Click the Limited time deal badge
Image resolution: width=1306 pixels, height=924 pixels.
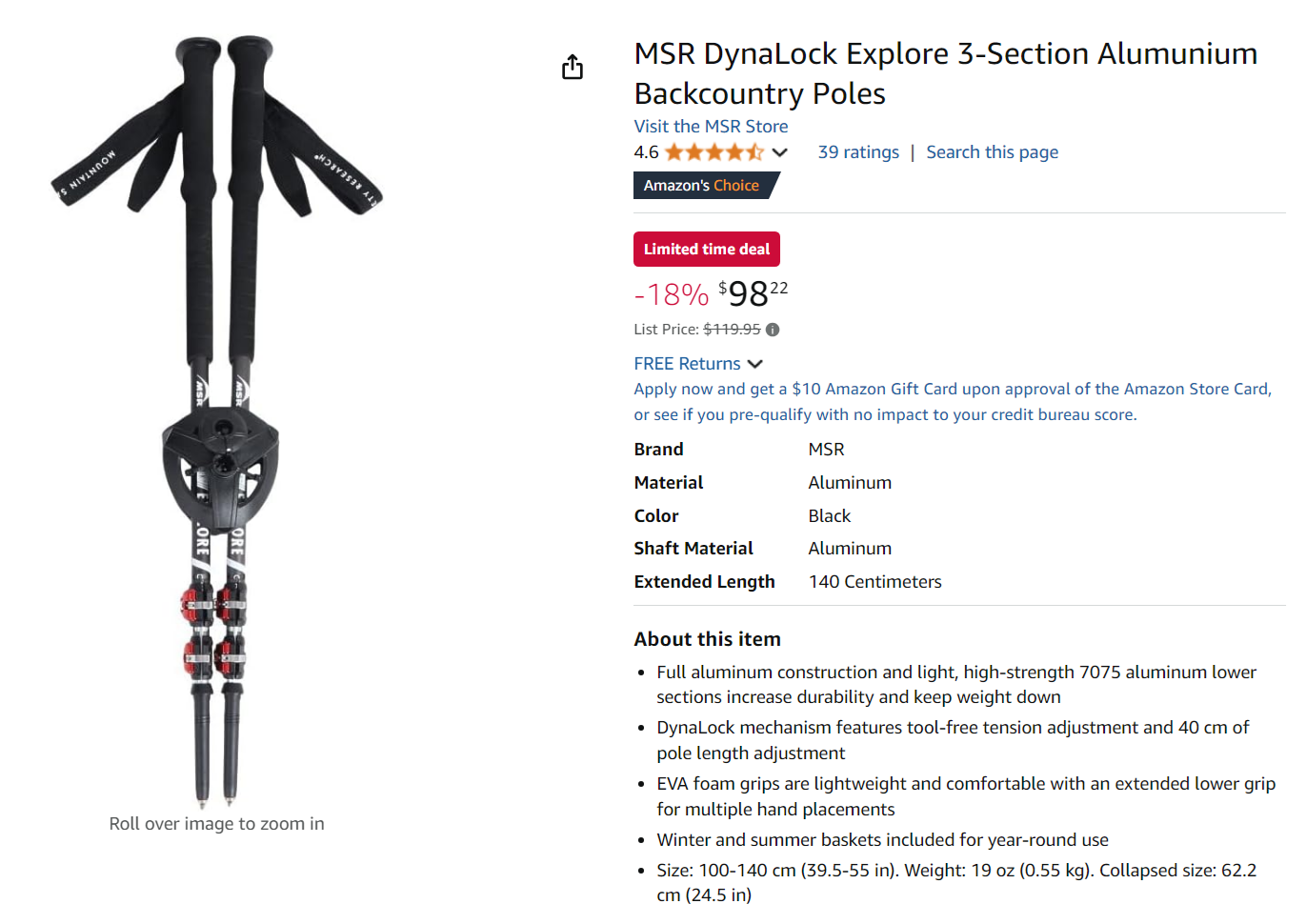[x=707, y=250]
